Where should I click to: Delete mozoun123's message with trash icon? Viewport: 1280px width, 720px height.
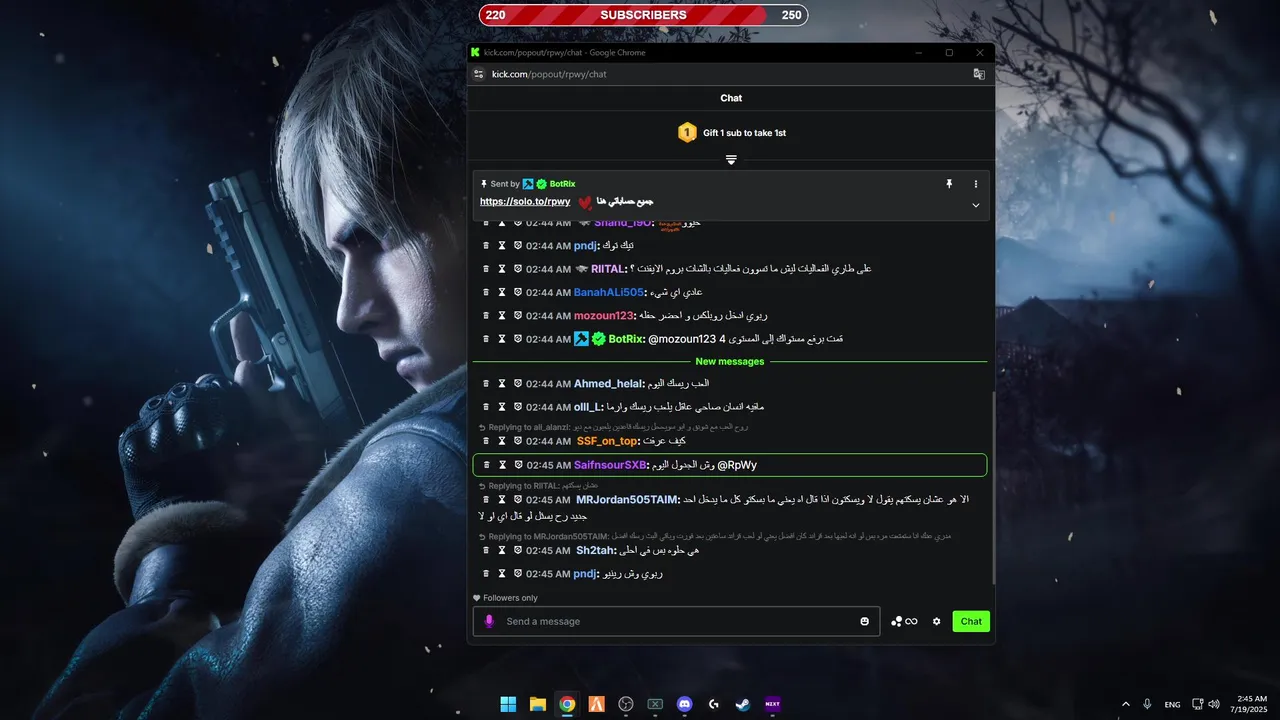[486, 316]
